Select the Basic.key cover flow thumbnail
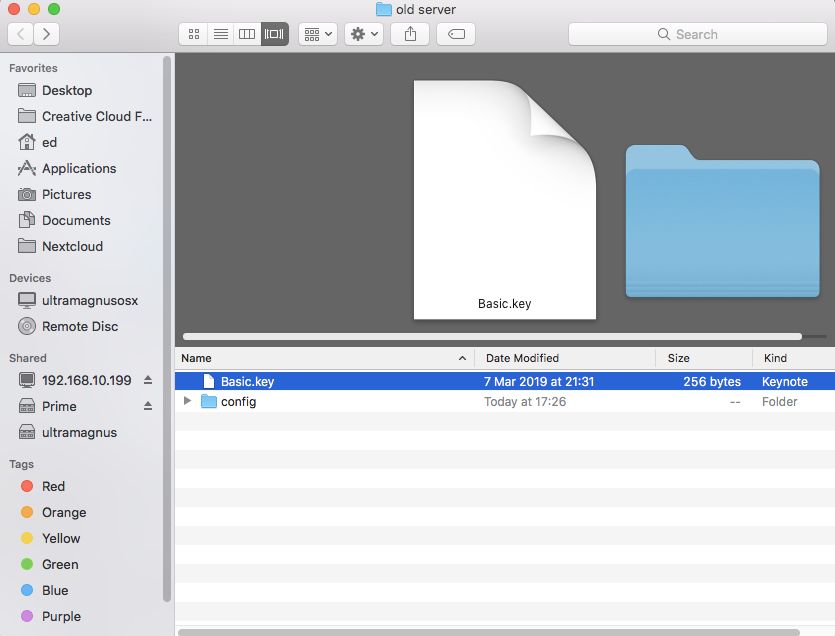This screenshot has height=636, width=835. (x=505, y=200)
